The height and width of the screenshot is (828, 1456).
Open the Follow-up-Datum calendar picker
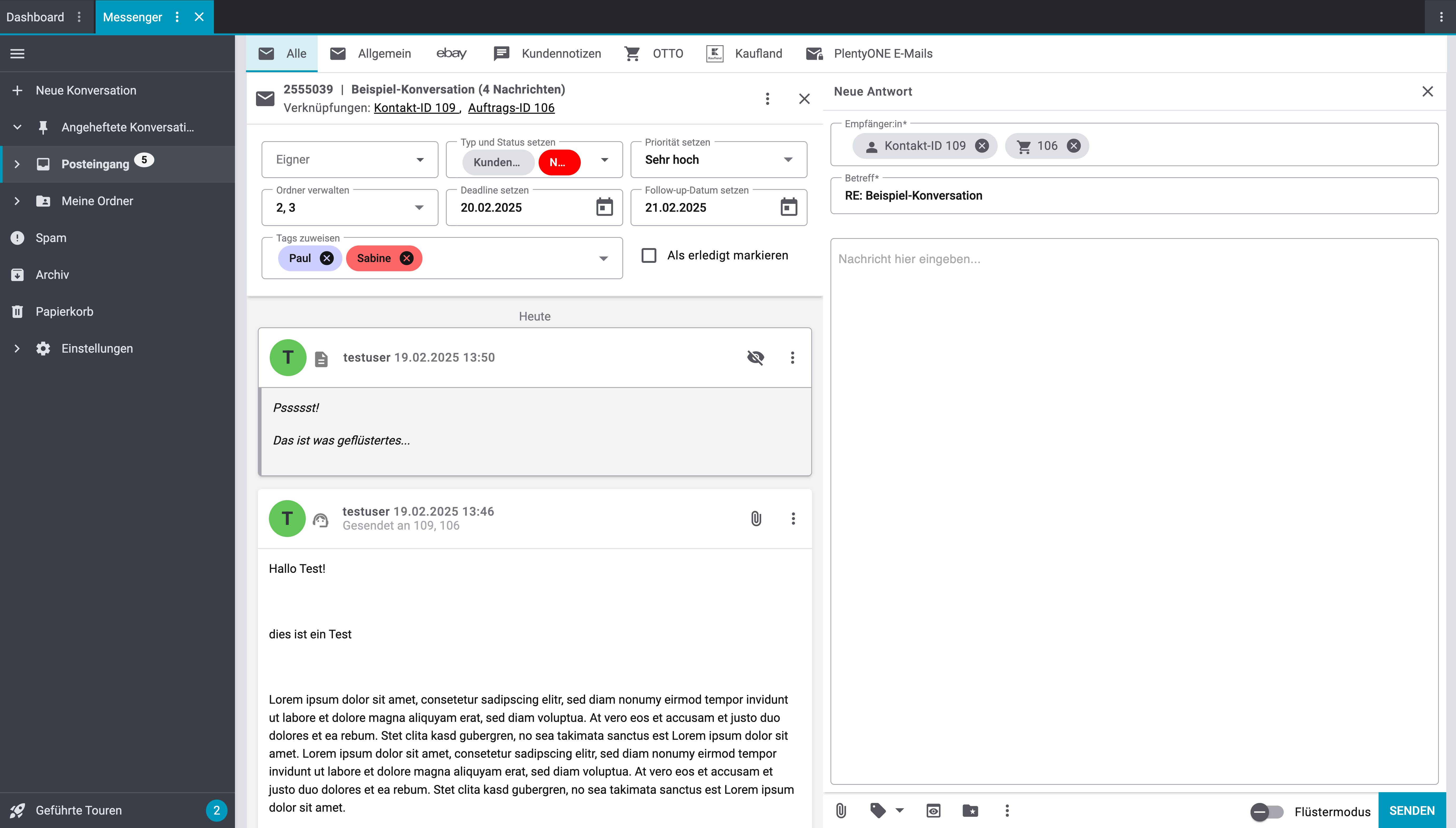coord(788,207)
